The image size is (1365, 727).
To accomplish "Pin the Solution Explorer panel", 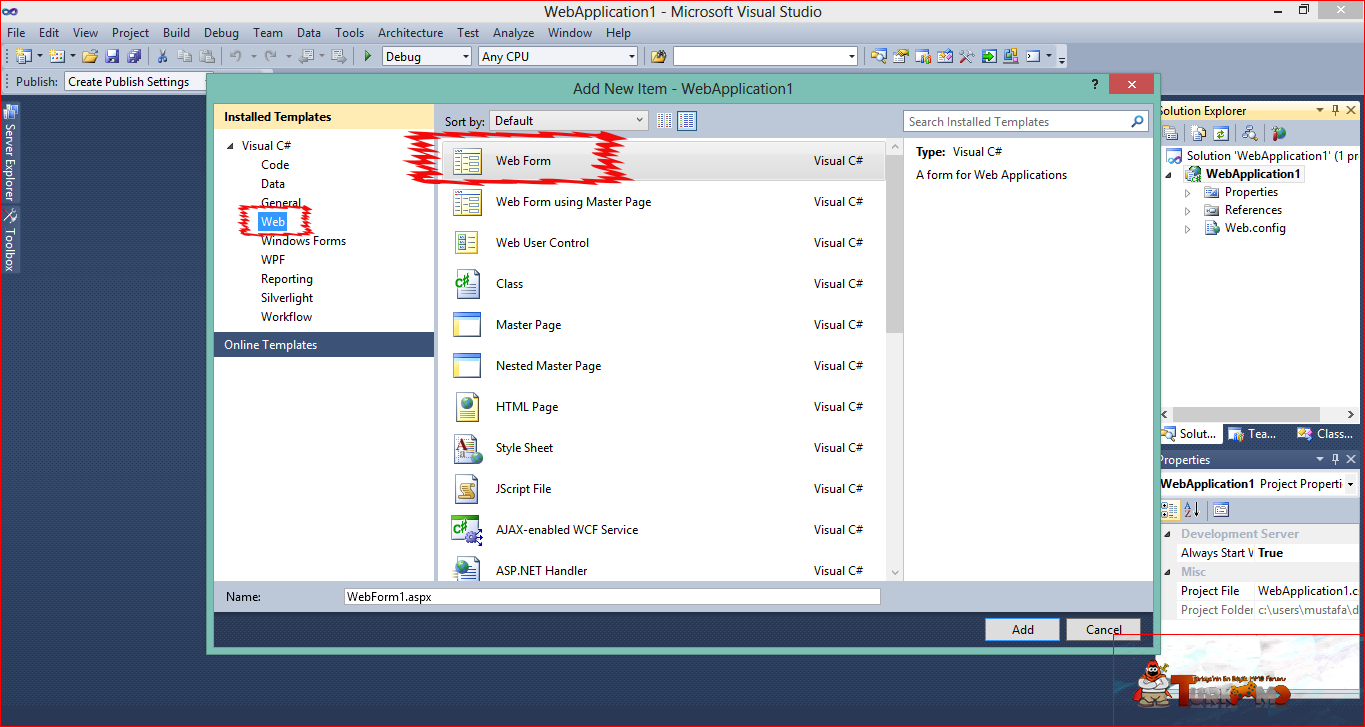I will pyautogui.click(x=1336, y=110).
